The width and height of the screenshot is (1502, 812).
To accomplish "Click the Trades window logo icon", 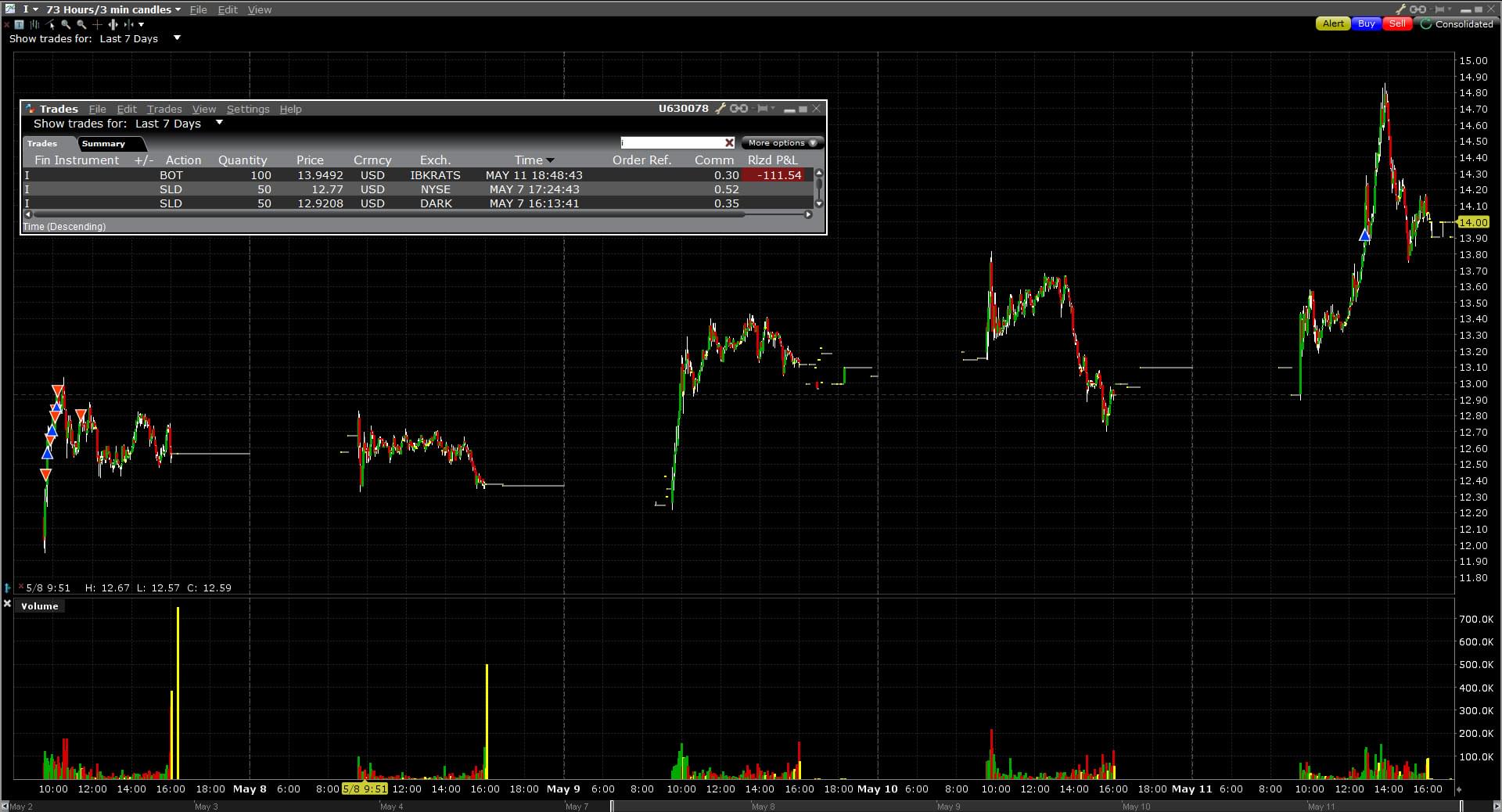I will coord(30,109).
